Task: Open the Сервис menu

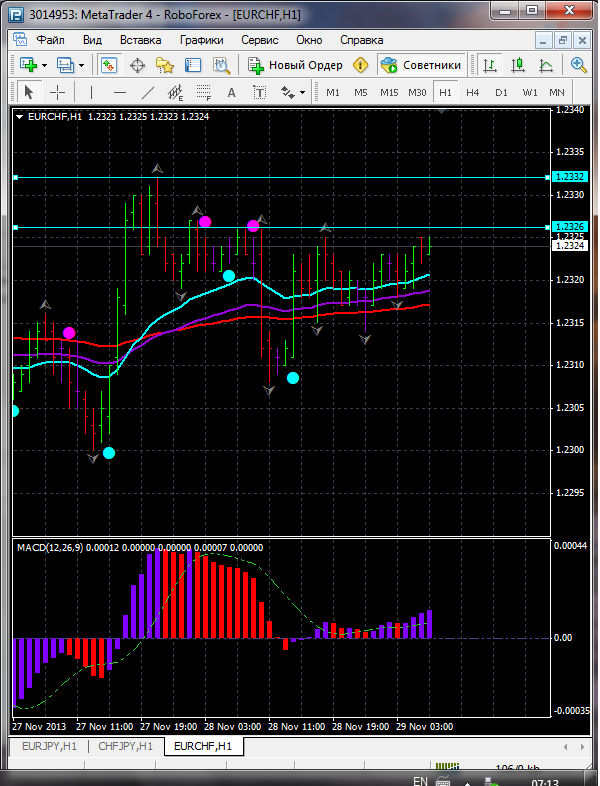Action: click(x=260, y=40)
